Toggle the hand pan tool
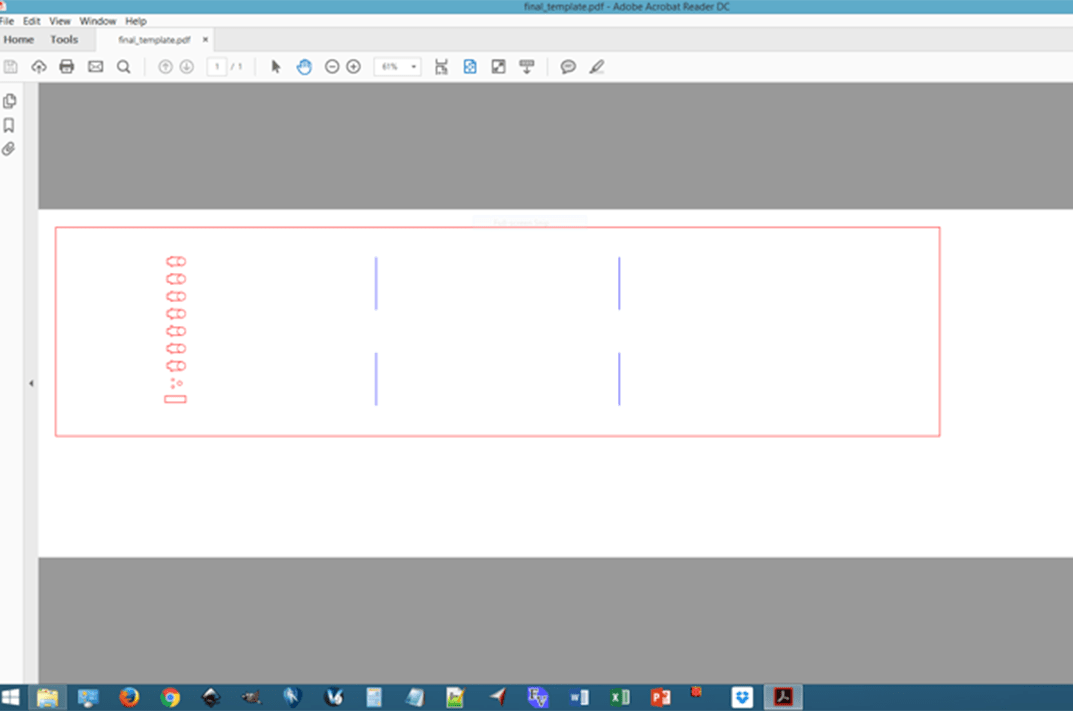The height and width of the screenshot is (711, 1073). tap(304, 67)
